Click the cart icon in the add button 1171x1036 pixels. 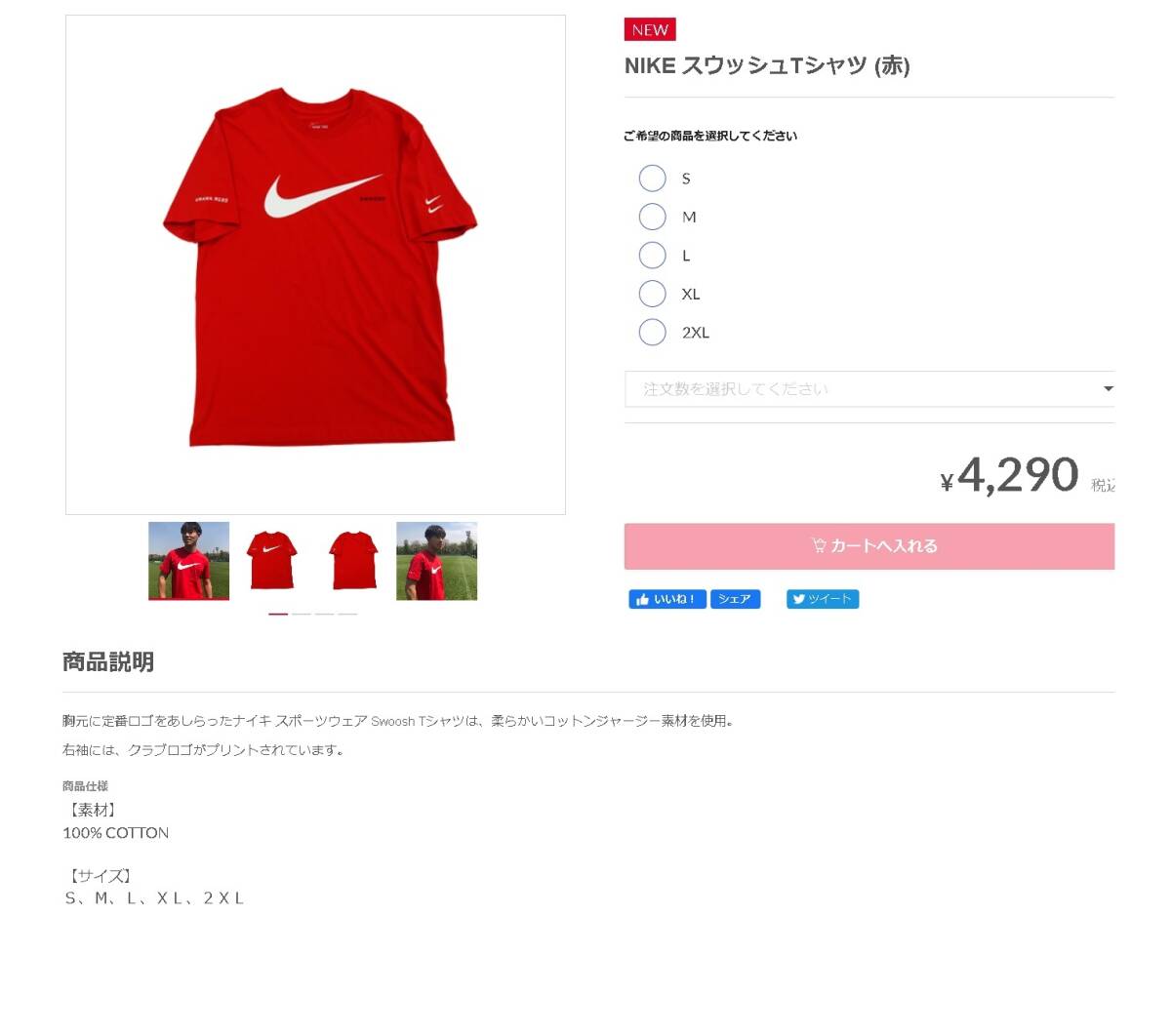(x=819, y=545)
